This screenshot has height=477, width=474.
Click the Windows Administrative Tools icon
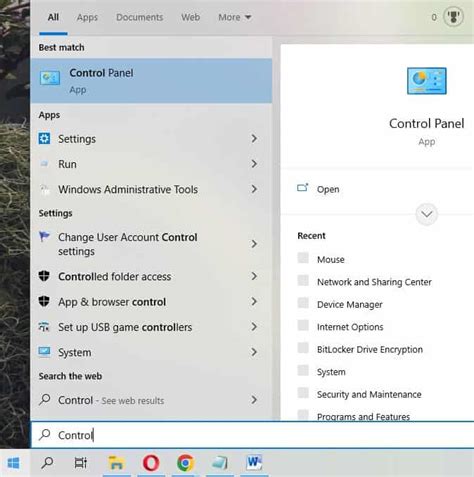[44, 189]
